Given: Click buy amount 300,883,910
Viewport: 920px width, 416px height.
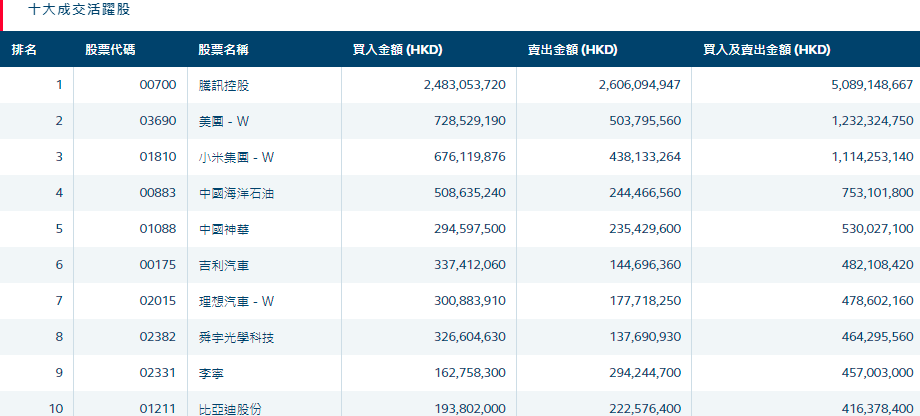Looking at the screenshot, I should 469,301.
